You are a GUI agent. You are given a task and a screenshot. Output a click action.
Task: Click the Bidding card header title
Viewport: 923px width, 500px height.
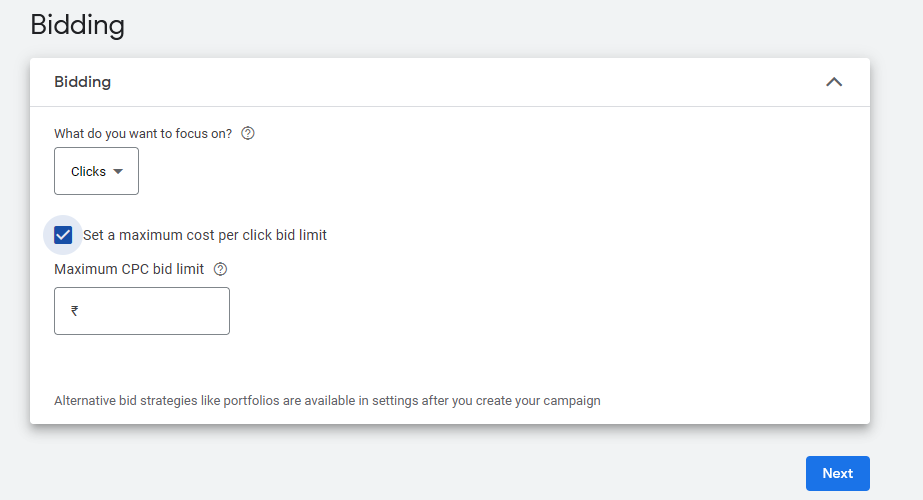pyautogui.click(x=82, y=82)
